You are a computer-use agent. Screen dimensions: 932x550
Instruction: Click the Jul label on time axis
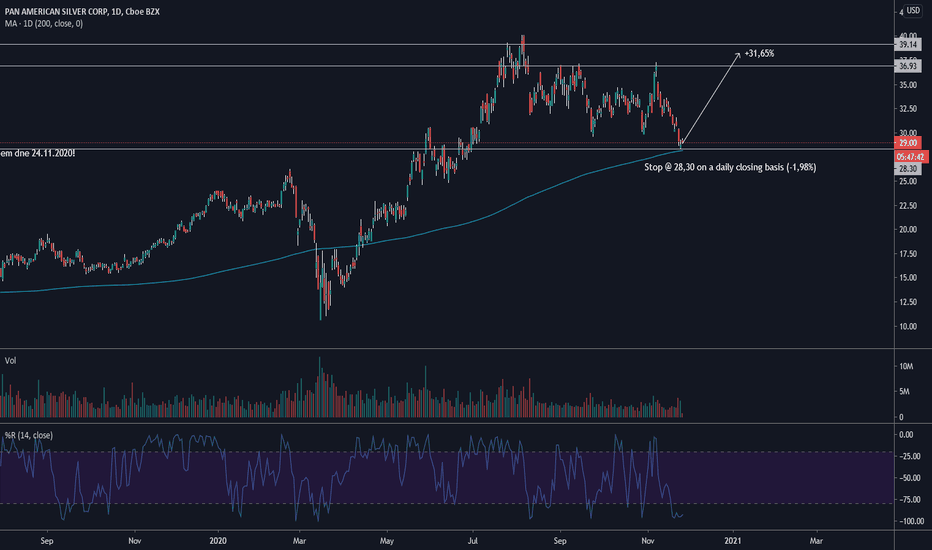473,541
